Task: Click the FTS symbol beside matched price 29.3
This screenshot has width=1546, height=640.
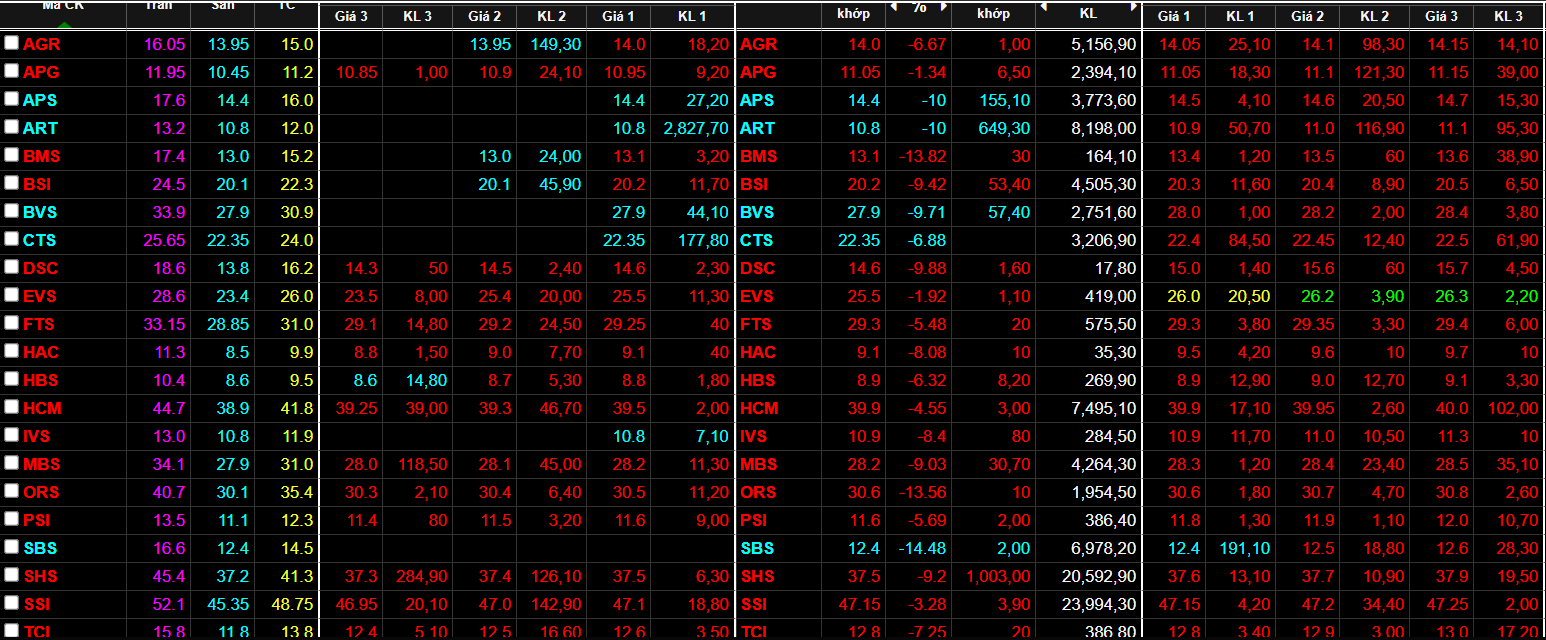Action: (x=756, y=324)
